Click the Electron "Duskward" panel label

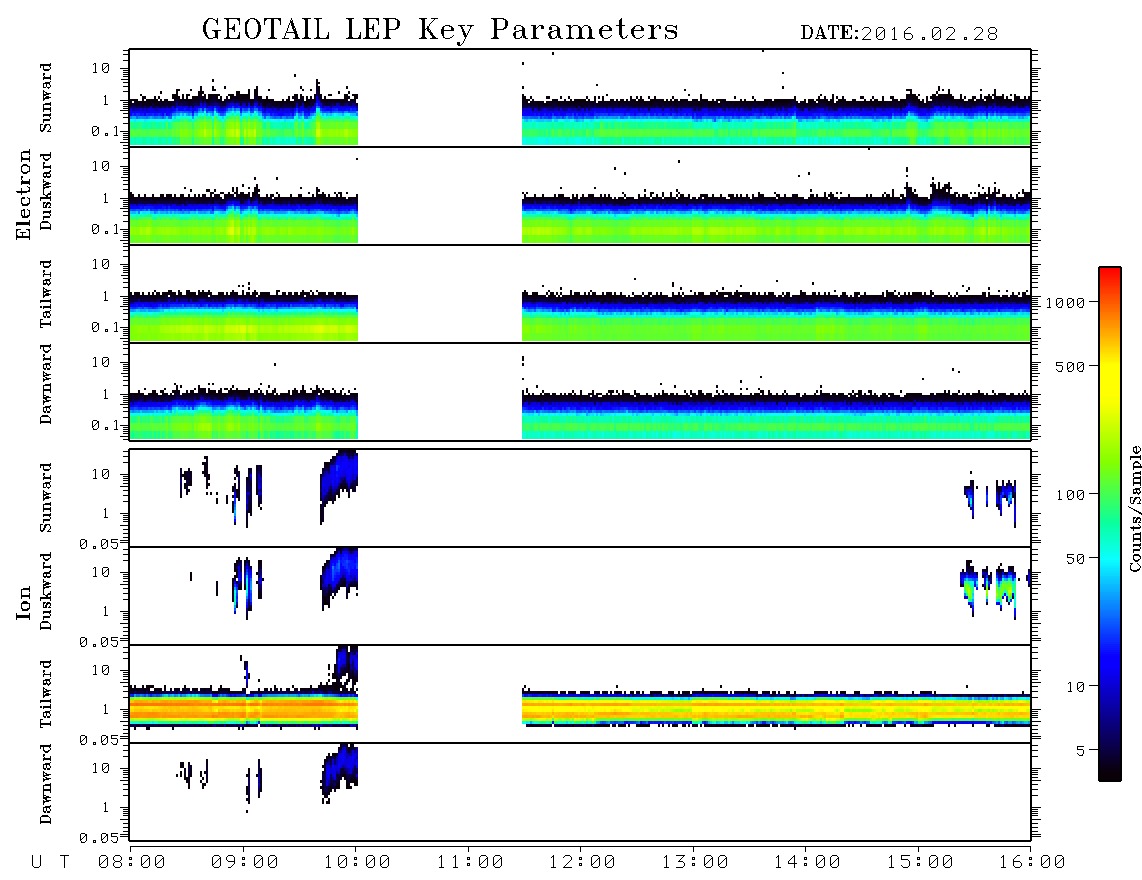coord(46,191)
